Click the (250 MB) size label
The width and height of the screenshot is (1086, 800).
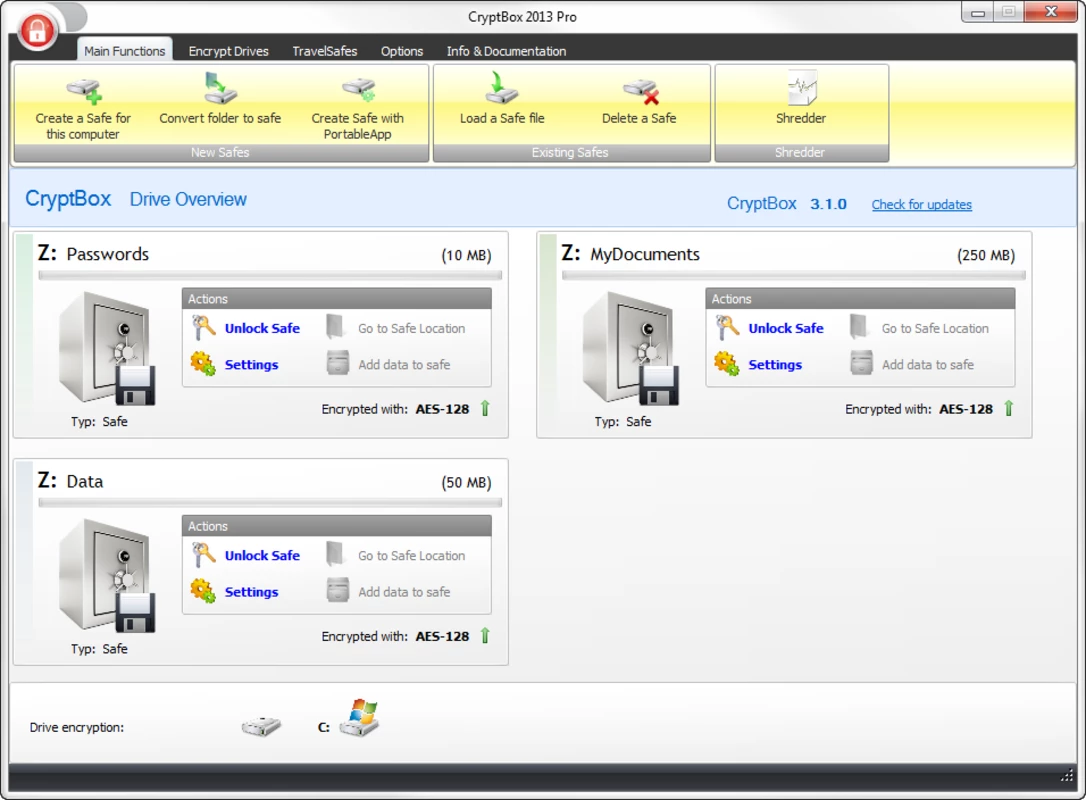986,255
